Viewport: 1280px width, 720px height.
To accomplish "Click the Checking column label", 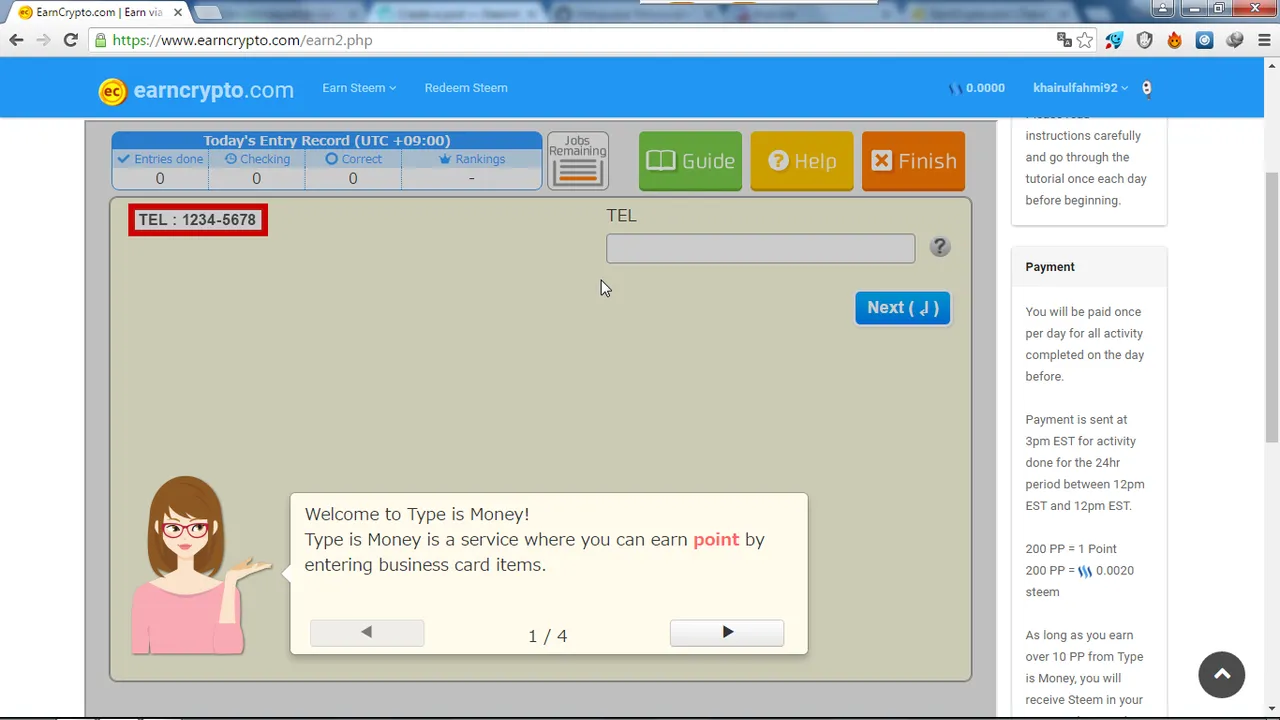I will tap(257, 159).
